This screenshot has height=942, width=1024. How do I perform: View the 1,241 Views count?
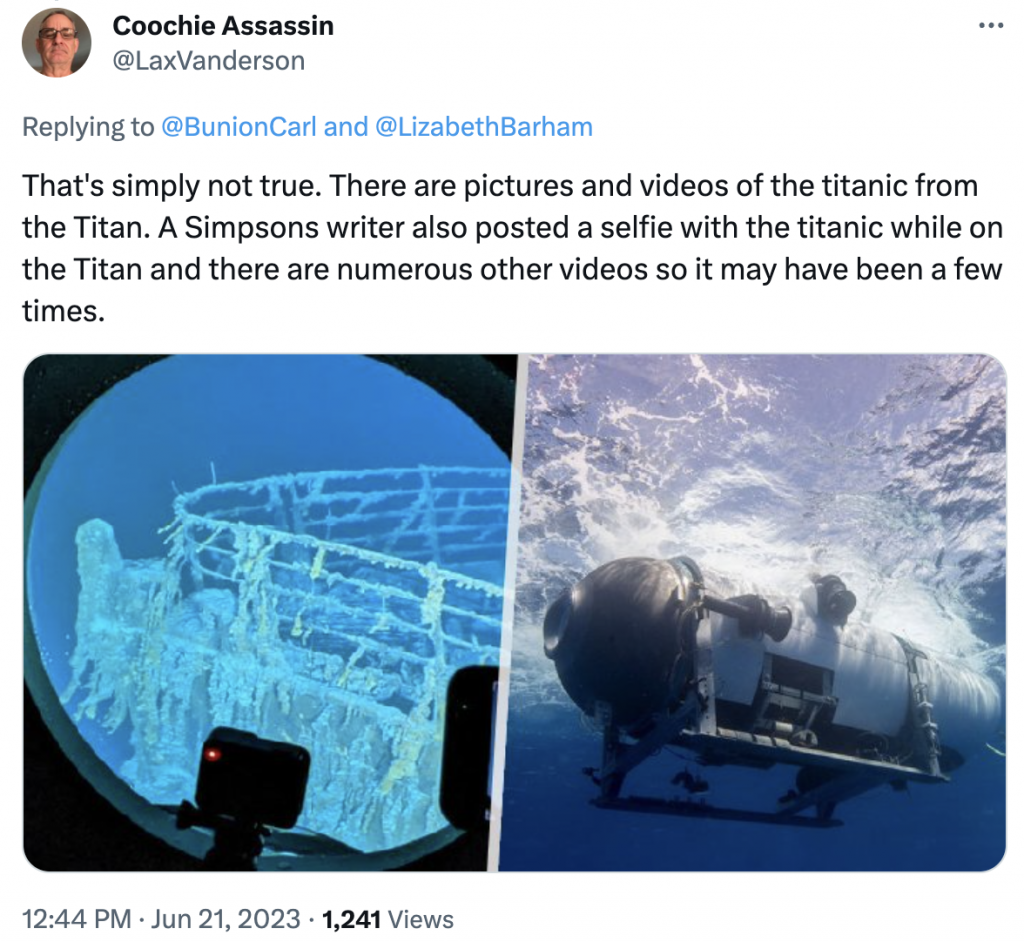point(388,919)
